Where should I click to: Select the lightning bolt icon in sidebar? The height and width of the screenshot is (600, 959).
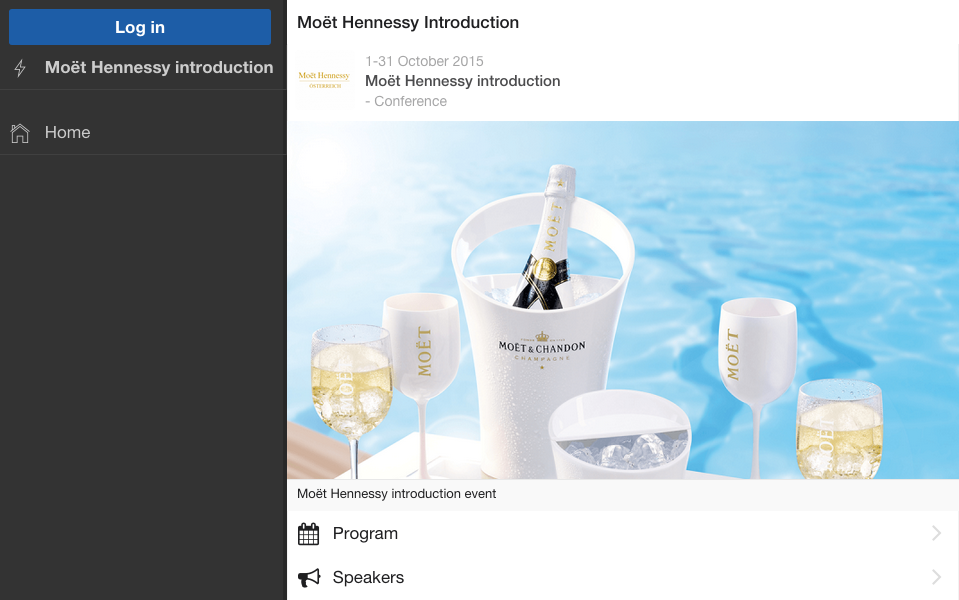pyautogui.click(x=20, y=68)
